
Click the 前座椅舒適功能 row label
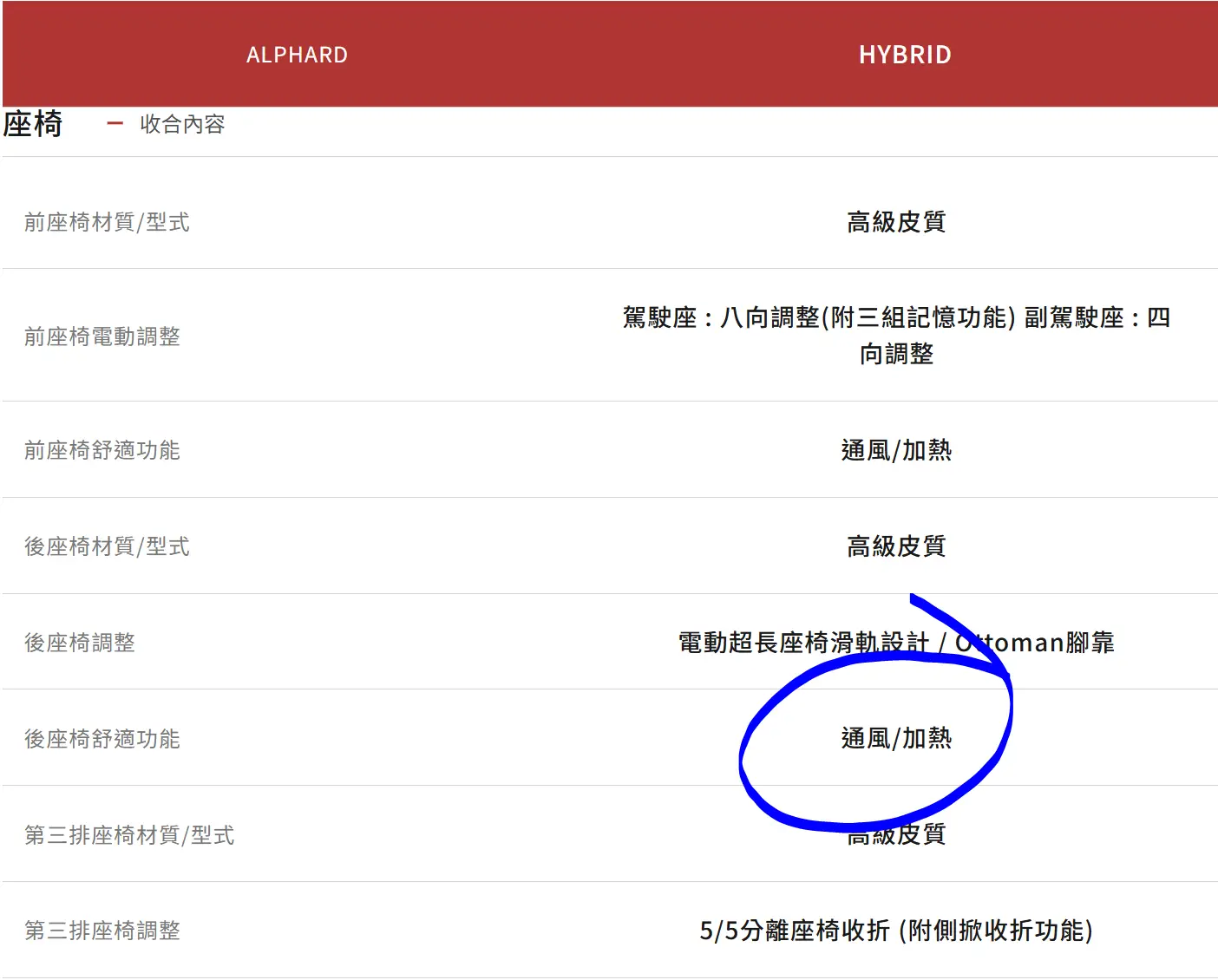click(102, 450)
